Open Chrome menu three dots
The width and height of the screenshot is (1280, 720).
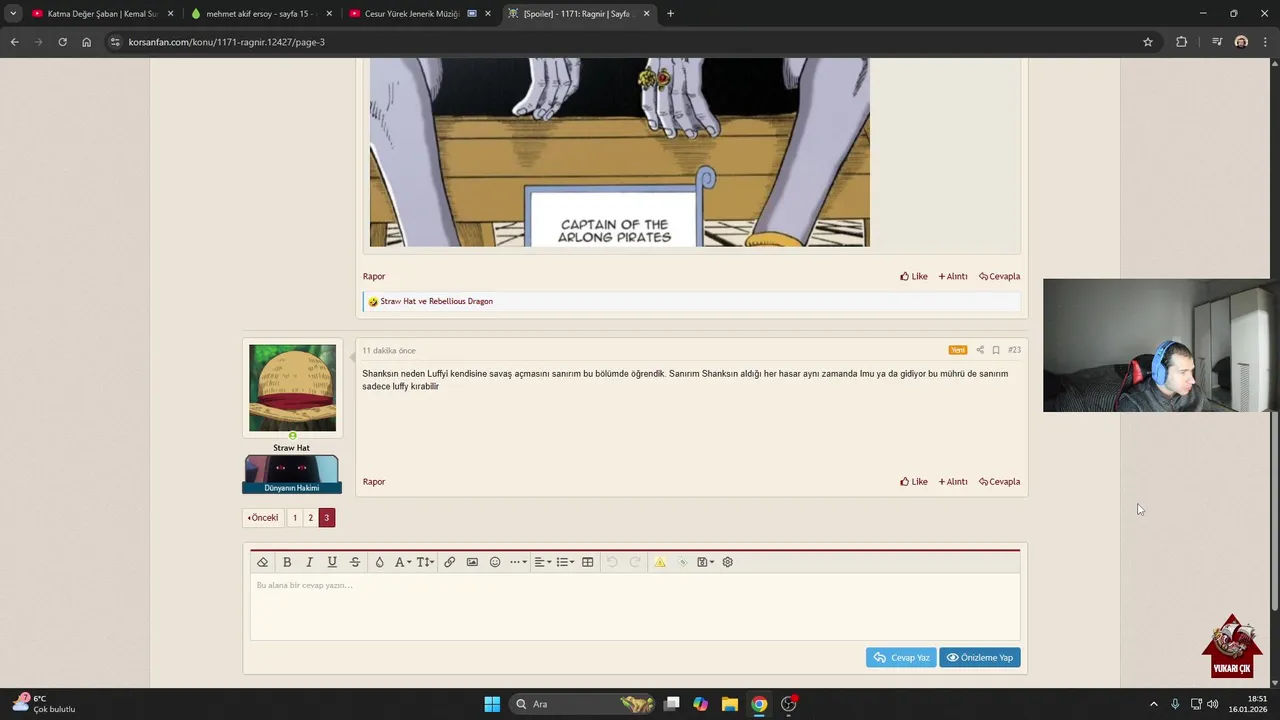tap(1265, 42)
